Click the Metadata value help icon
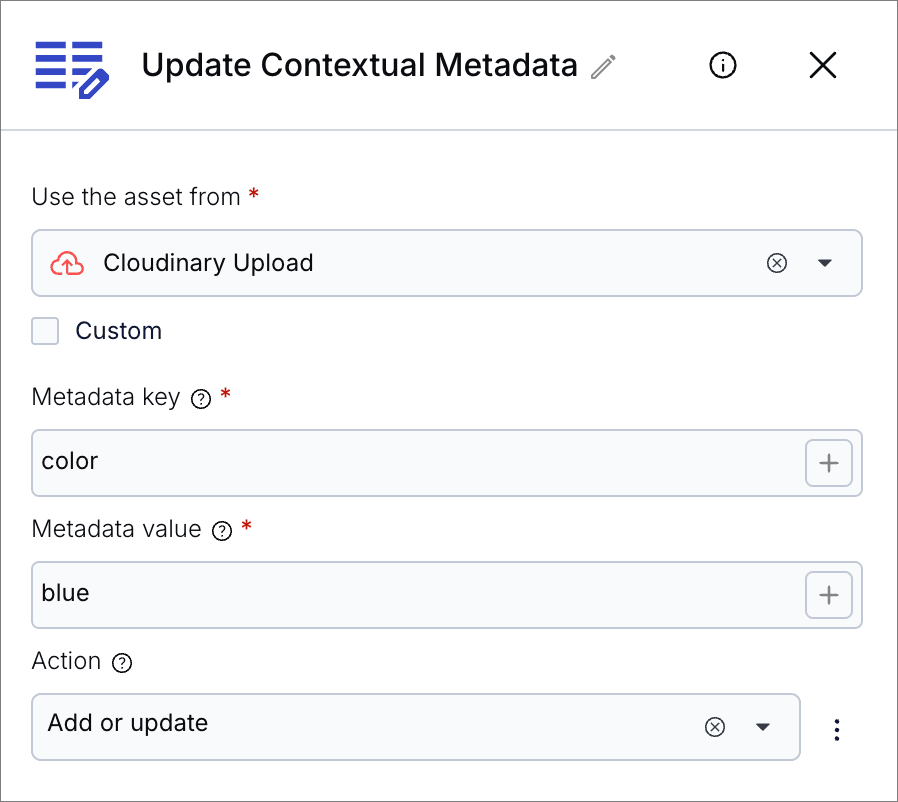Screen dimensions: 898x802 [222, 531]
